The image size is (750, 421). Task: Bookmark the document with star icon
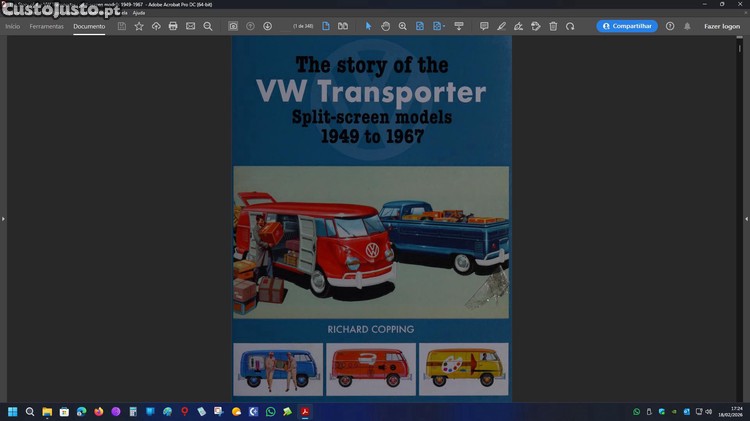139,26
